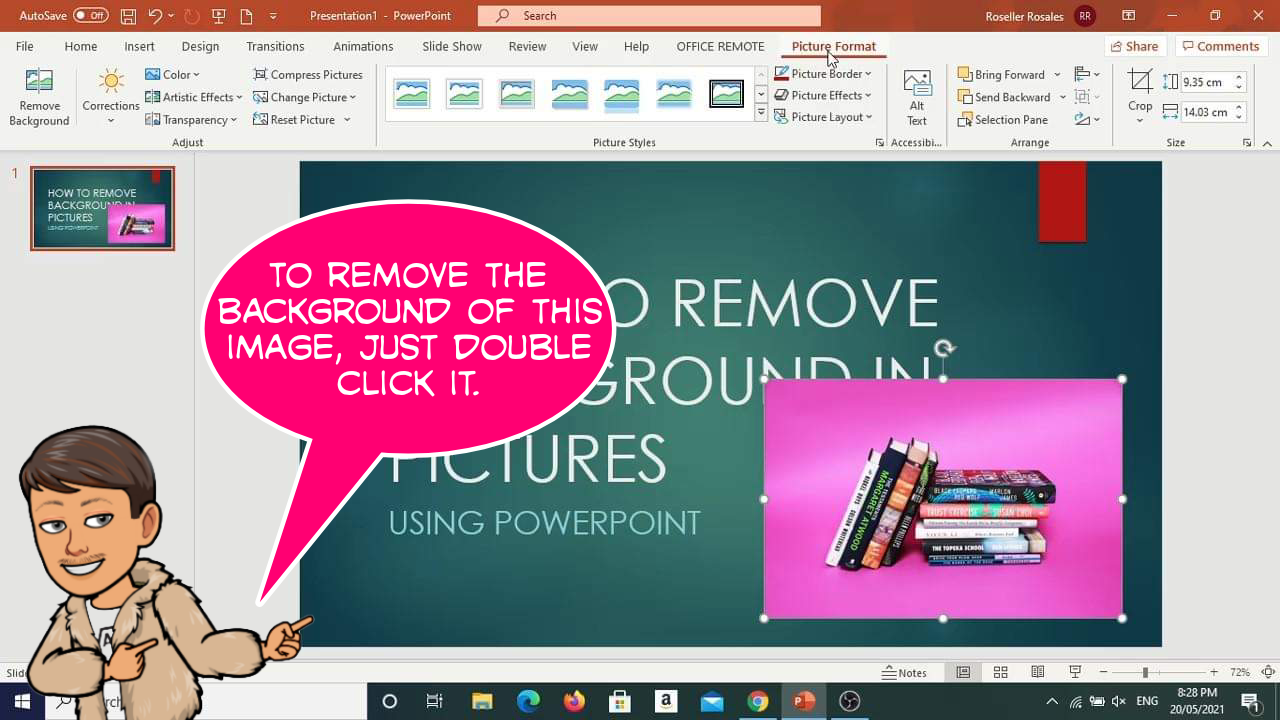Click the Redo icon
Screen dimensions: 1280x720
click(x=191, y=15)
